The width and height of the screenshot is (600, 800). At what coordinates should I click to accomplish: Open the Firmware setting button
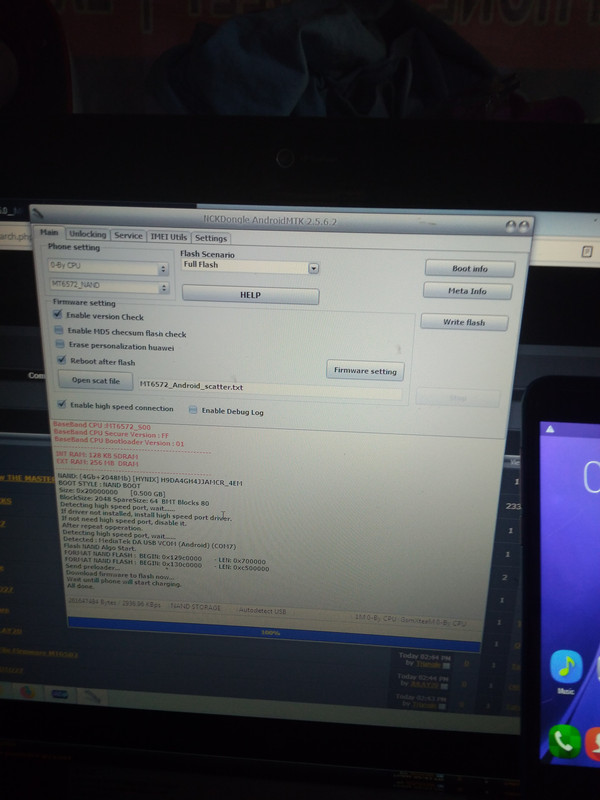click(x=365, y=371)
